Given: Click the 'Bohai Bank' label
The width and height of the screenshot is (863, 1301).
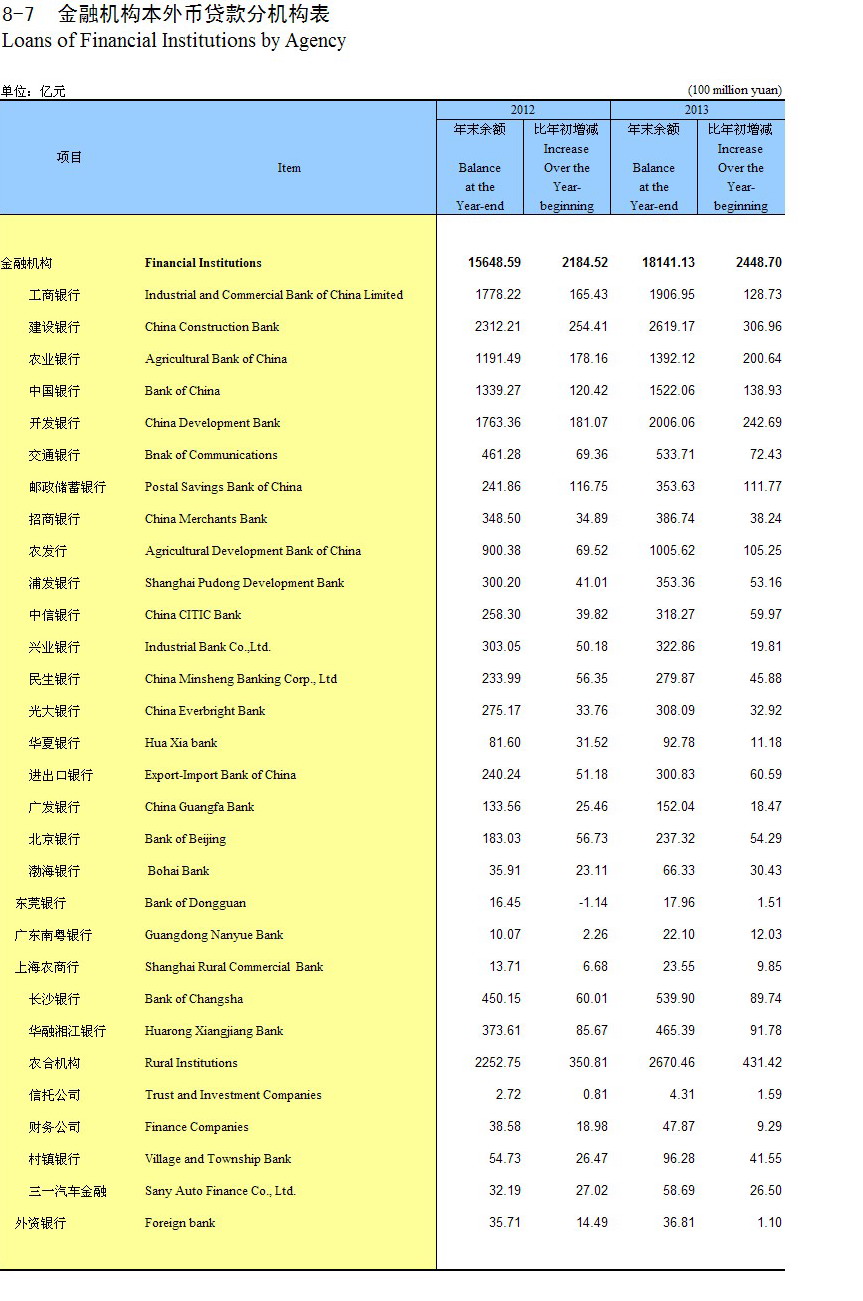Looking at the screenshot, I should (x=179, y=871).
